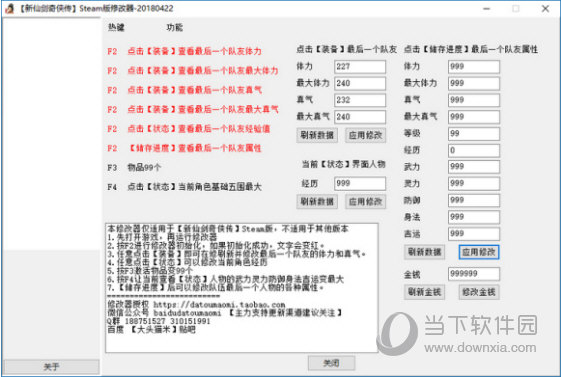Focus the 体力 999 field in save-attributes column
Screen dimensions: 561x377
tap(474, 67)
